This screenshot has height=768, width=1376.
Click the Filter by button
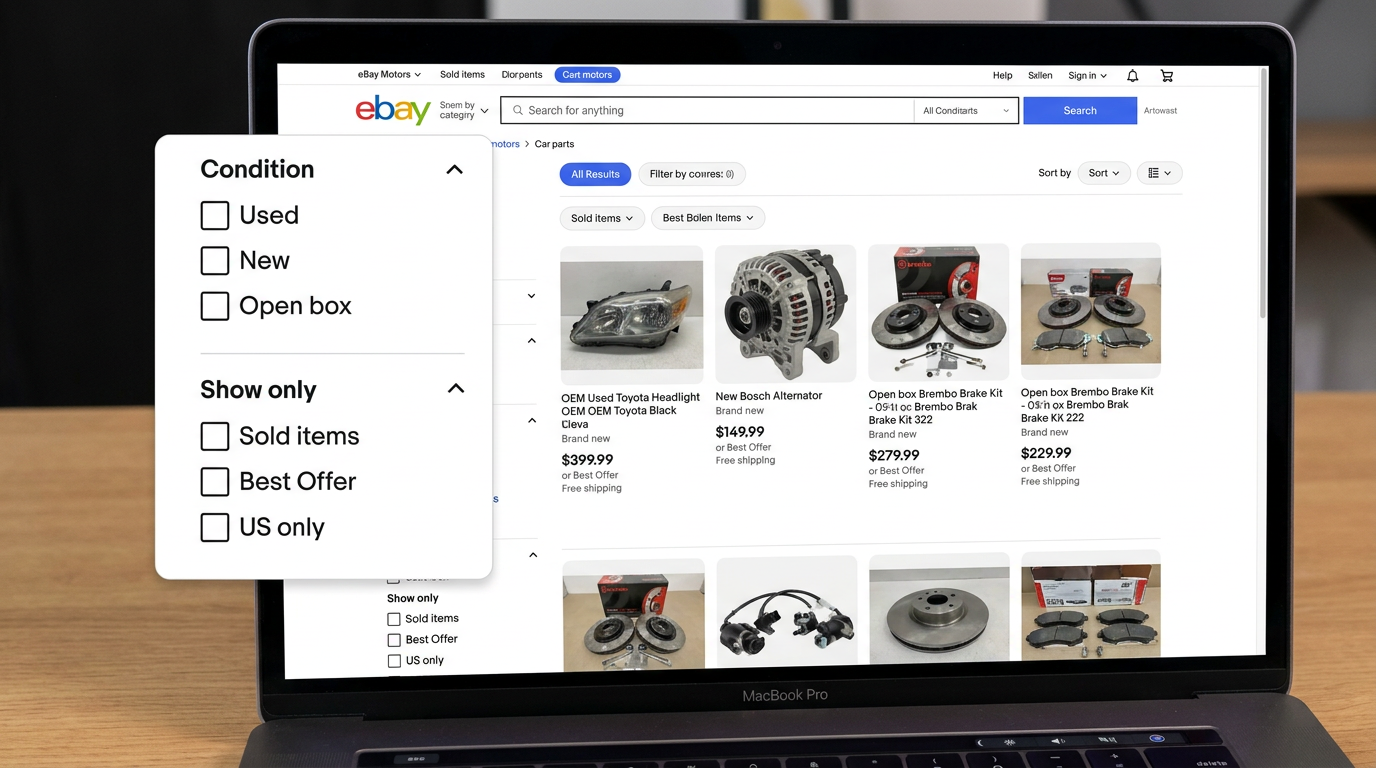tap(692, 174)
